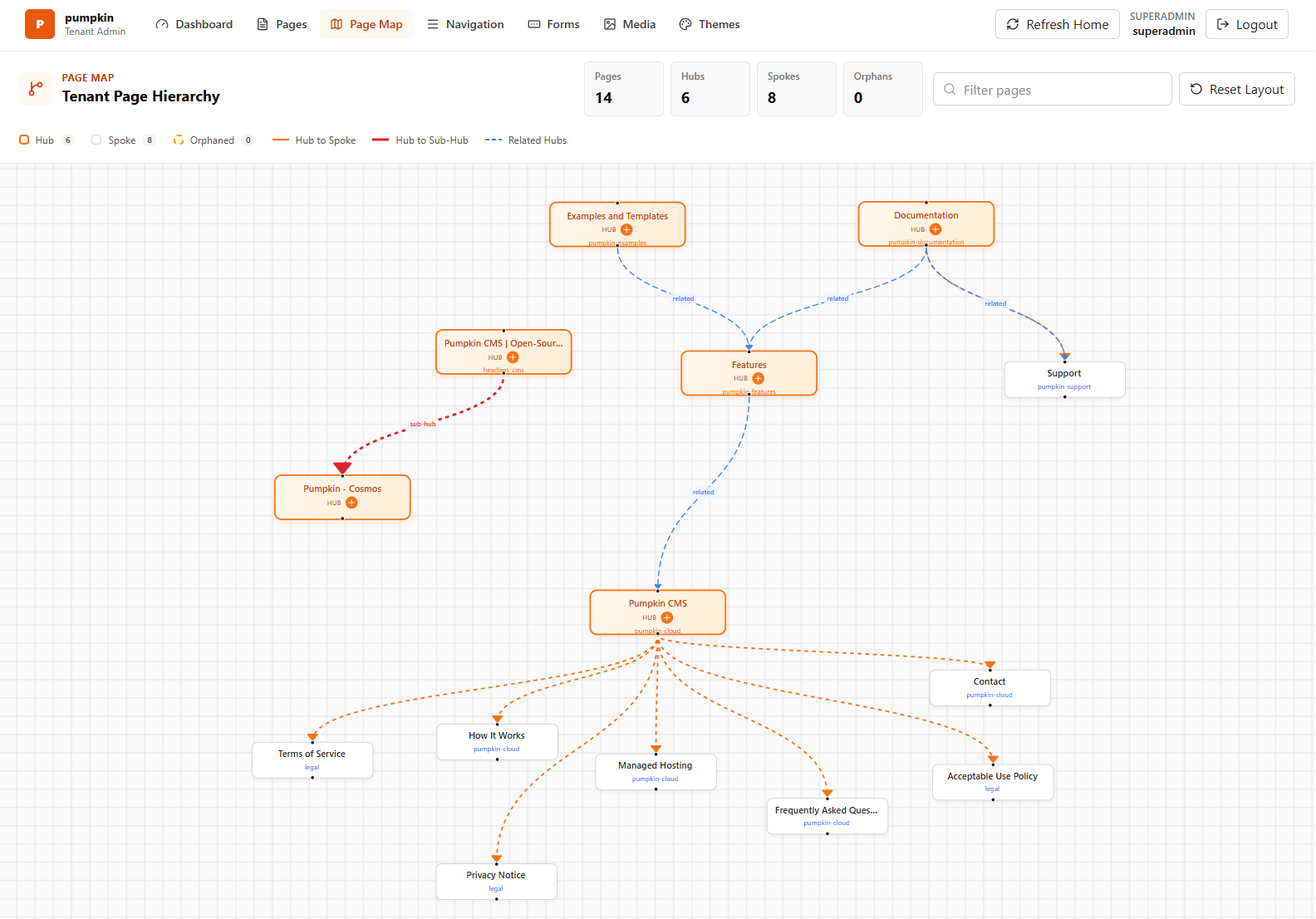Viewport: 1316px width, 919px height.
Task: Click the Page Map branch icon in header
Action: [x=36, y=88]
